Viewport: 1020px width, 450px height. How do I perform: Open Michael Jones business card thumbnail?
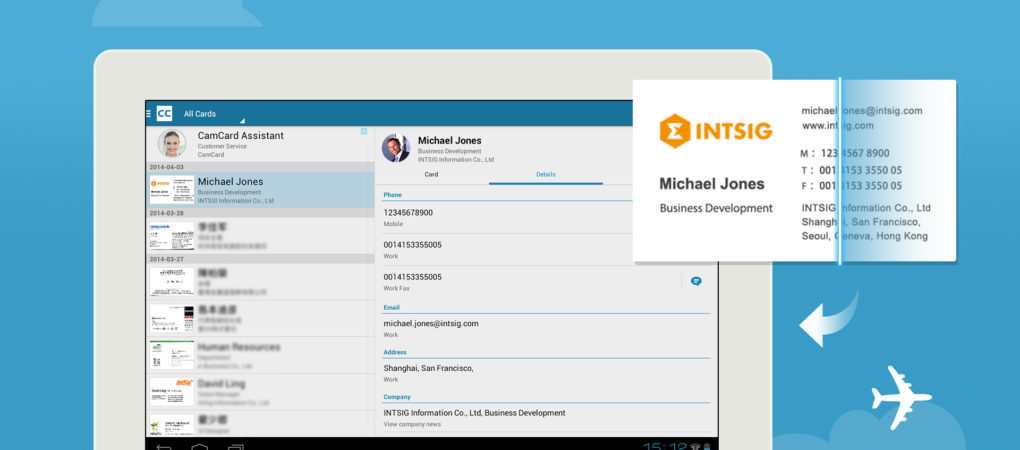coord(172,190)
